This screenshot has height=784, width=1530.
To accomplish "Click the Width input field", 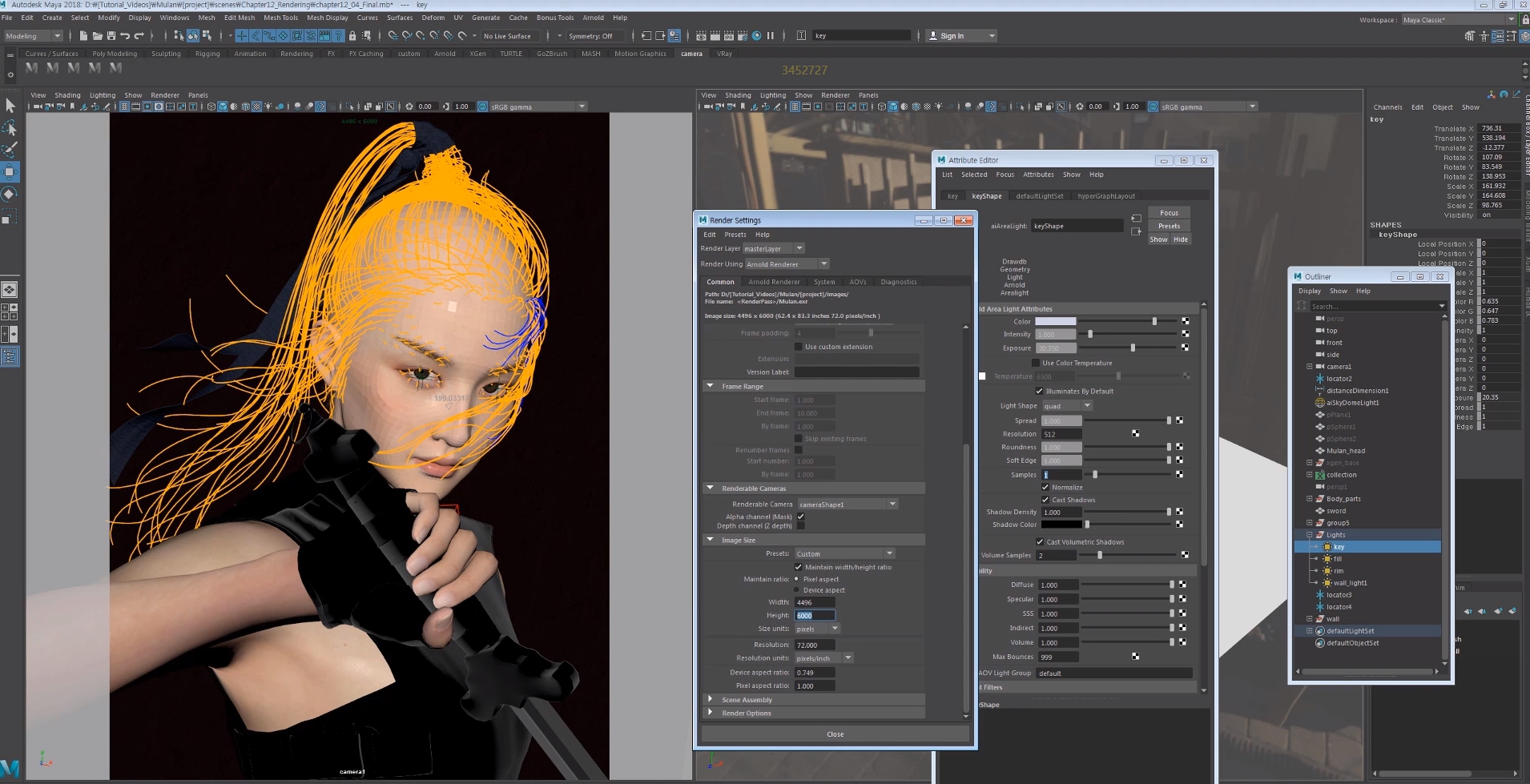I will pyautogui.click(x=815, y=602).
